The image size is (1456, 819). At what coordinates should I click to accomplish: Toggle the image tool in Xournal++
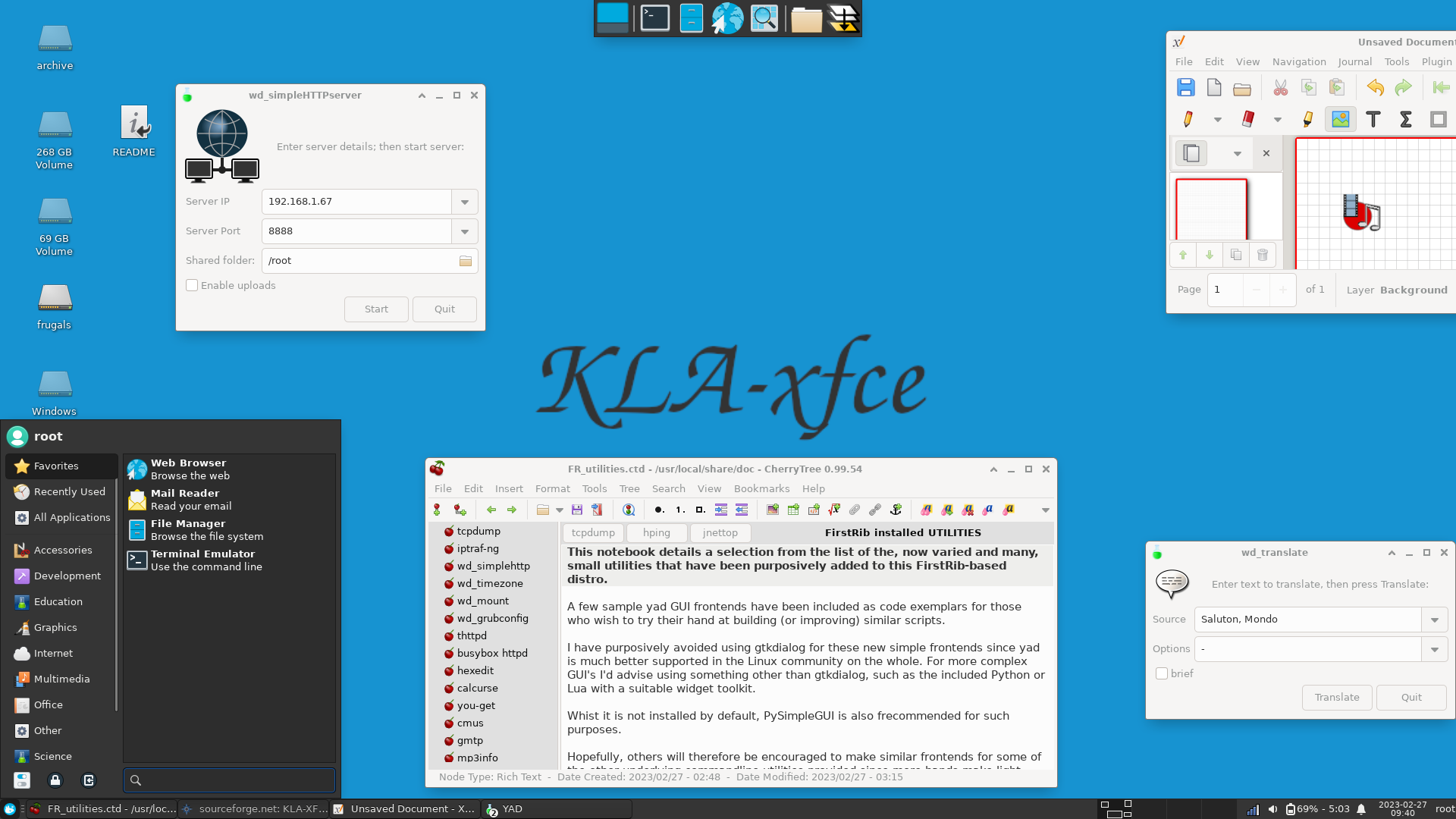pos(1340,119)
